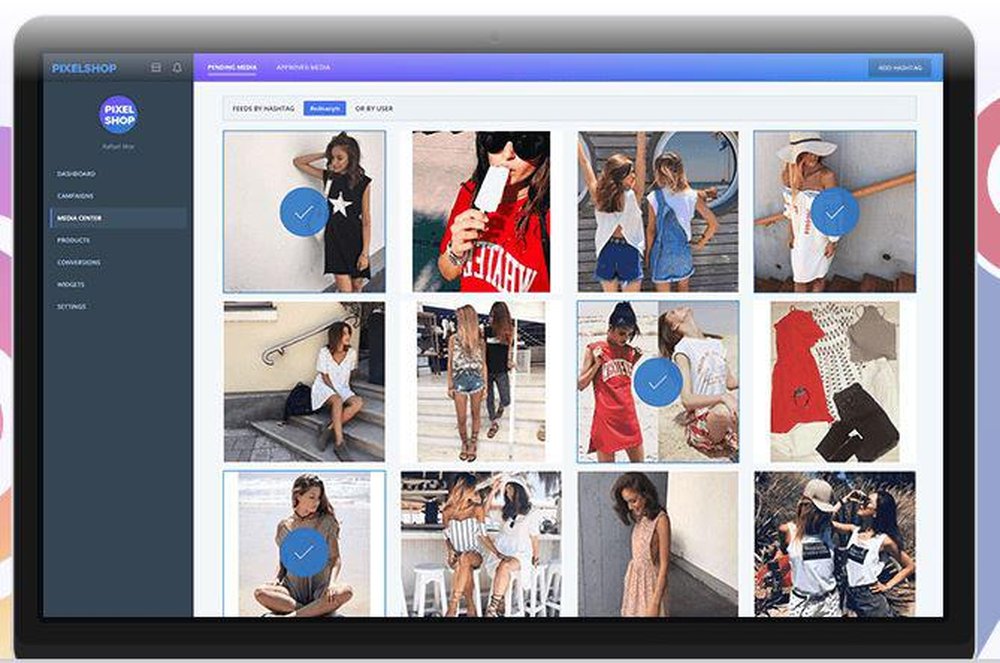The height and width of the screenshot is (663, 1000).
Task: Click the notification bell icon
Action: tap(176, 67)
